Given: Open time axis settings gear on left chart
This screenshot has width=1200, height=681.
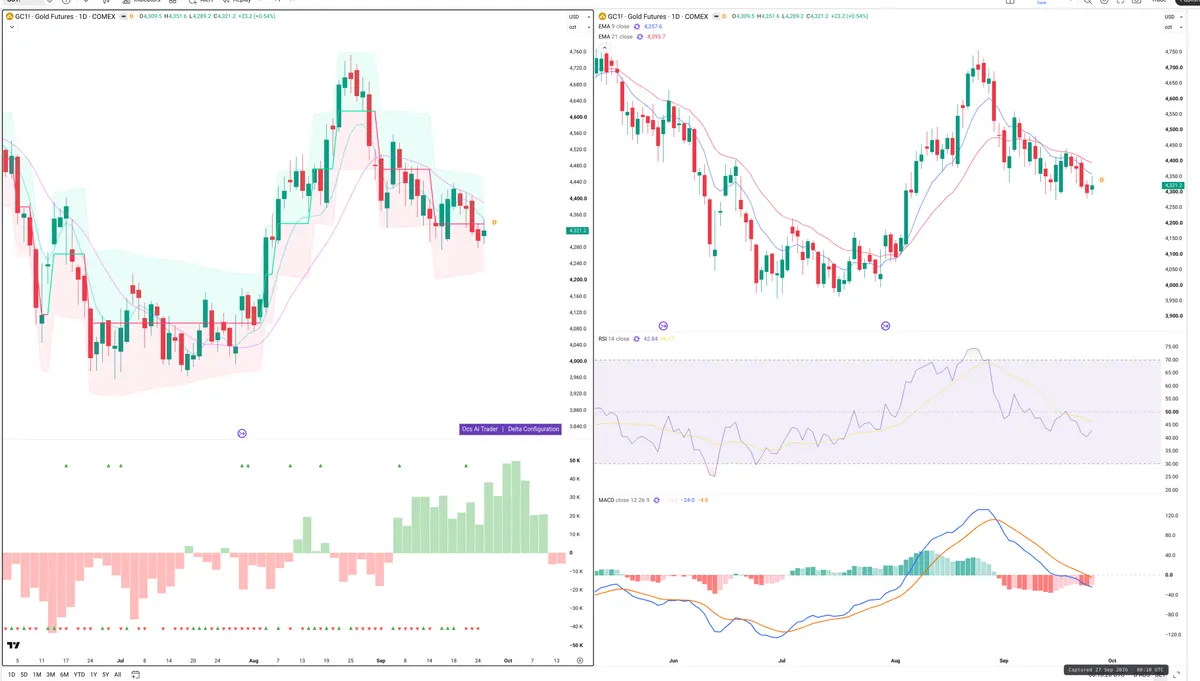Looking at the screenshot, I should [x=580, y=661].
